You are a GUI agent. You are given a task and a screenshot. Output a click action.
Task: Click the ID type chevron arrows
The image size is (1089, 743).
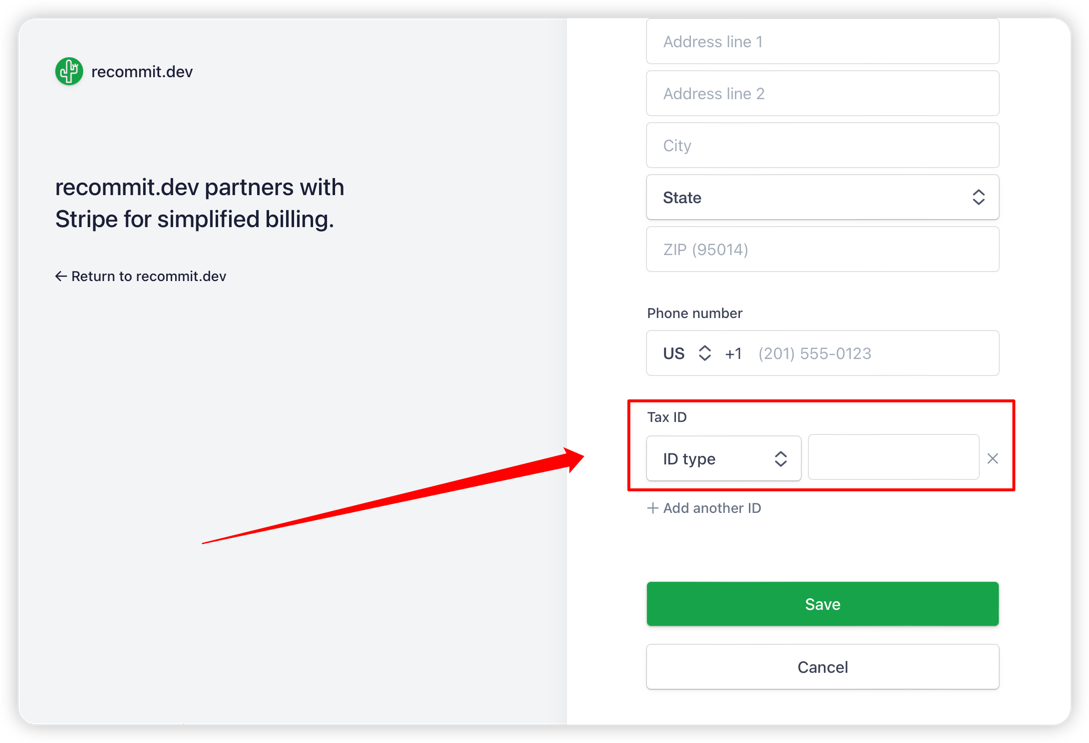[780, 459]
